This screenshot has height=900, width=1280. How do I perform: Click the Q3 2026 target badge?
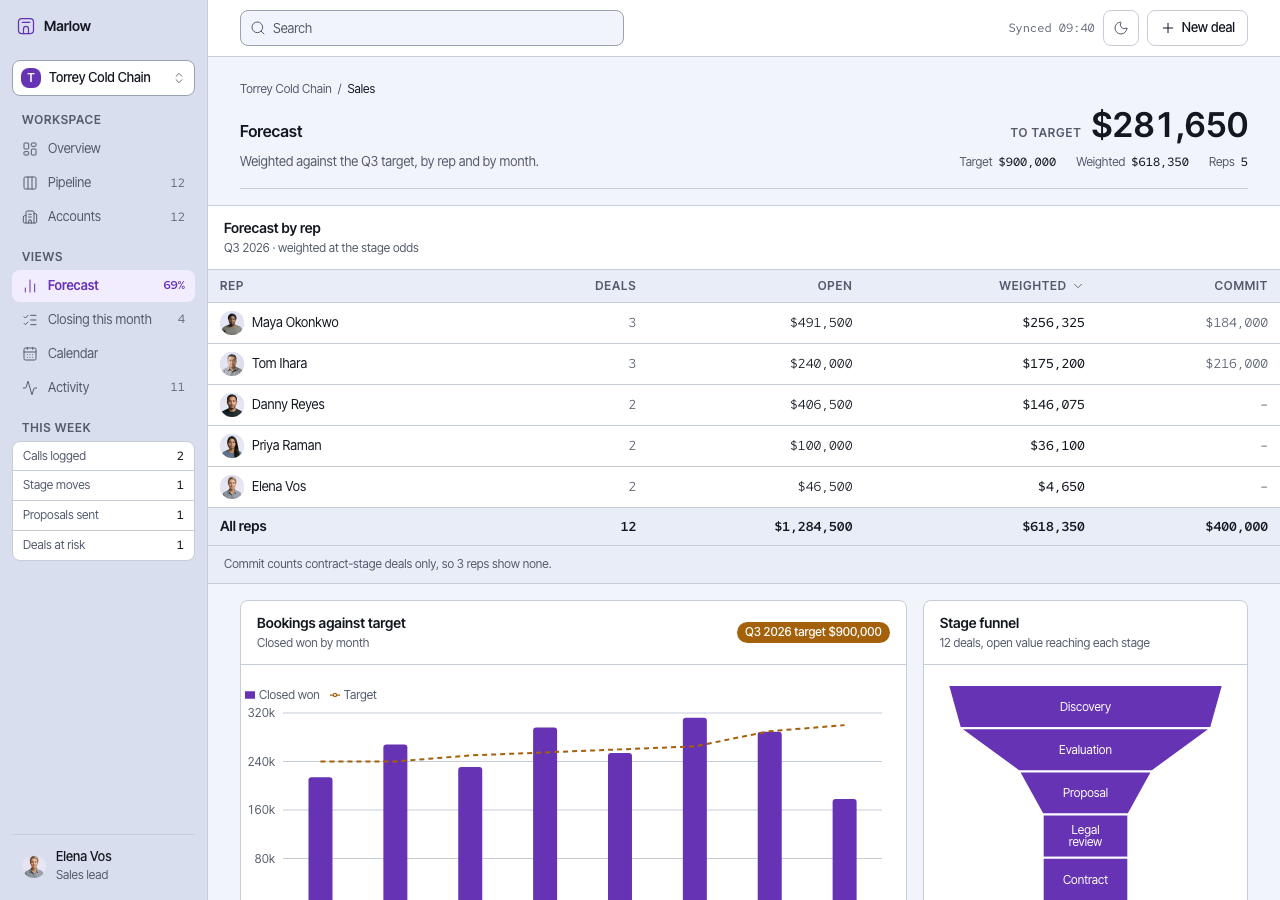pyautogui.click(x=813, y=632)
